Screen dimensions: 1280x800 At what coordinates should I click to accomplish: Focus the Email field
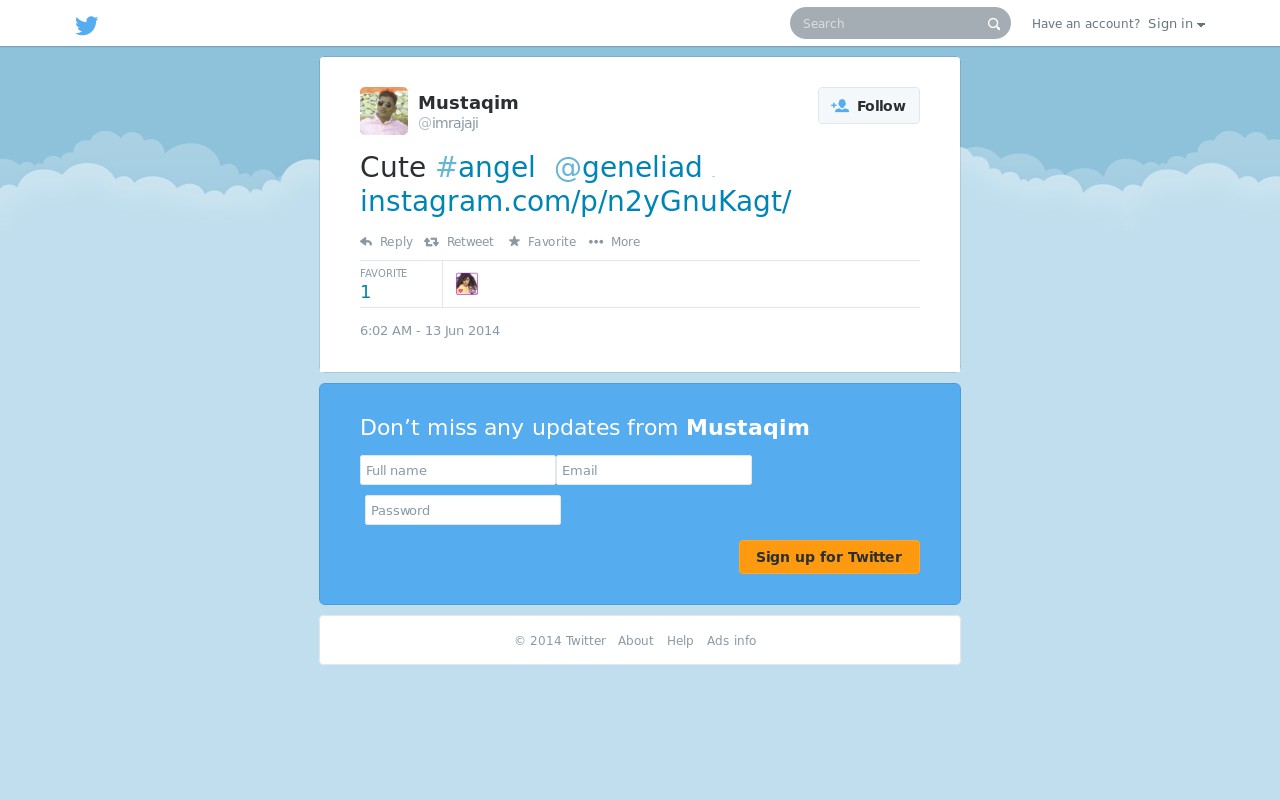tap(654, 470)
